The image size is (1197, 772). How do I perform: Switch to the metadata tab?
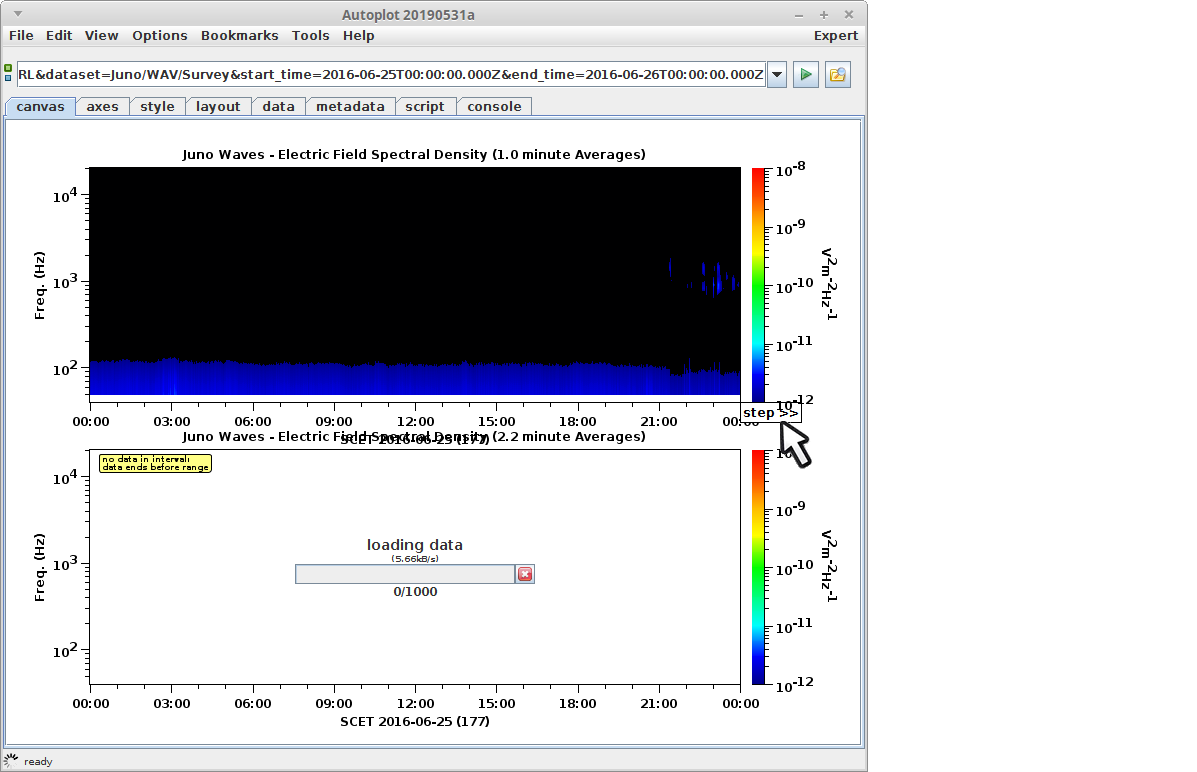point(350,107)
